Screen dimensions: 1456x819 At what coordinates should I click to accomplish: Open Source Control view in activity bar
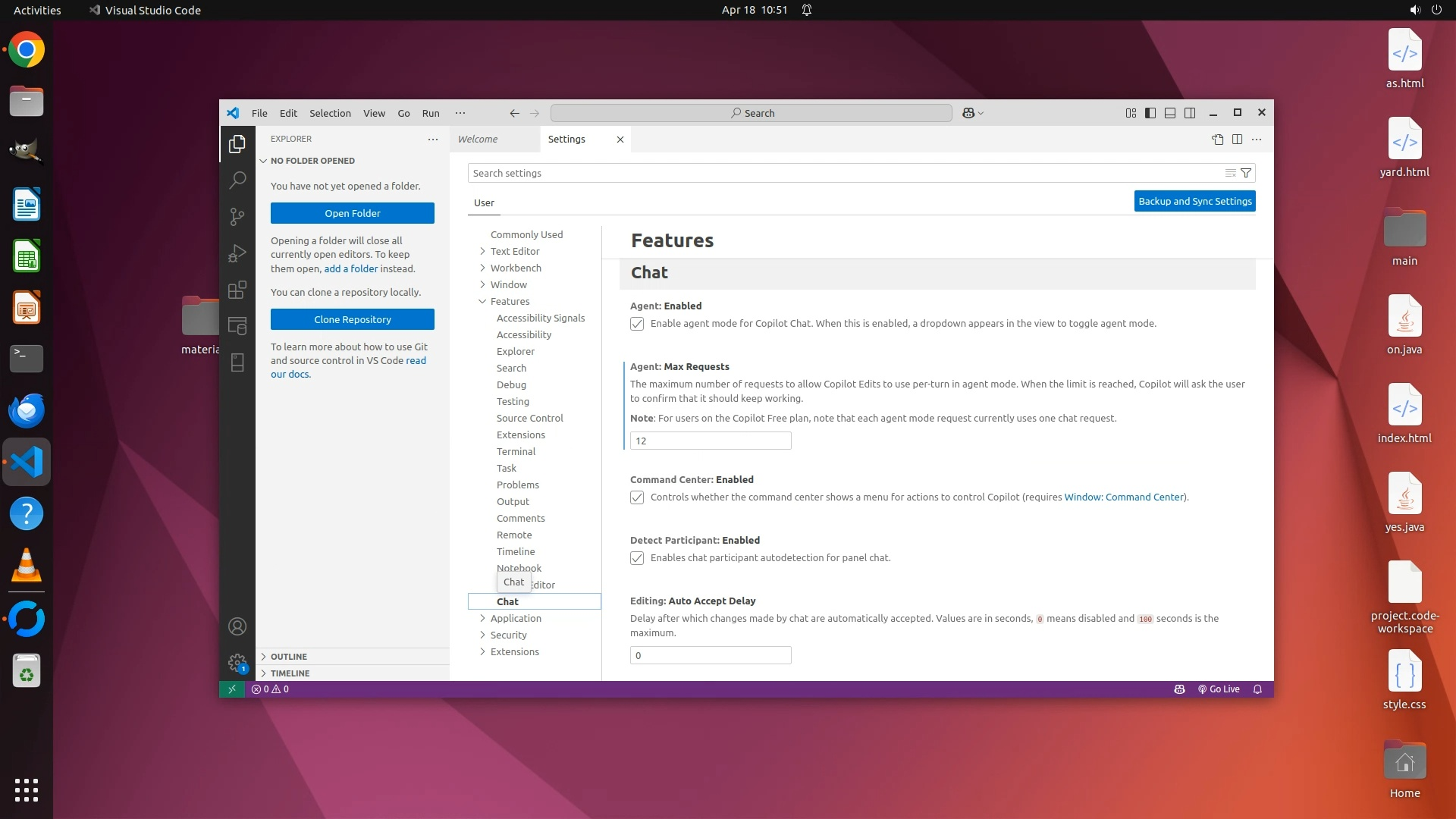pos(237,217)
